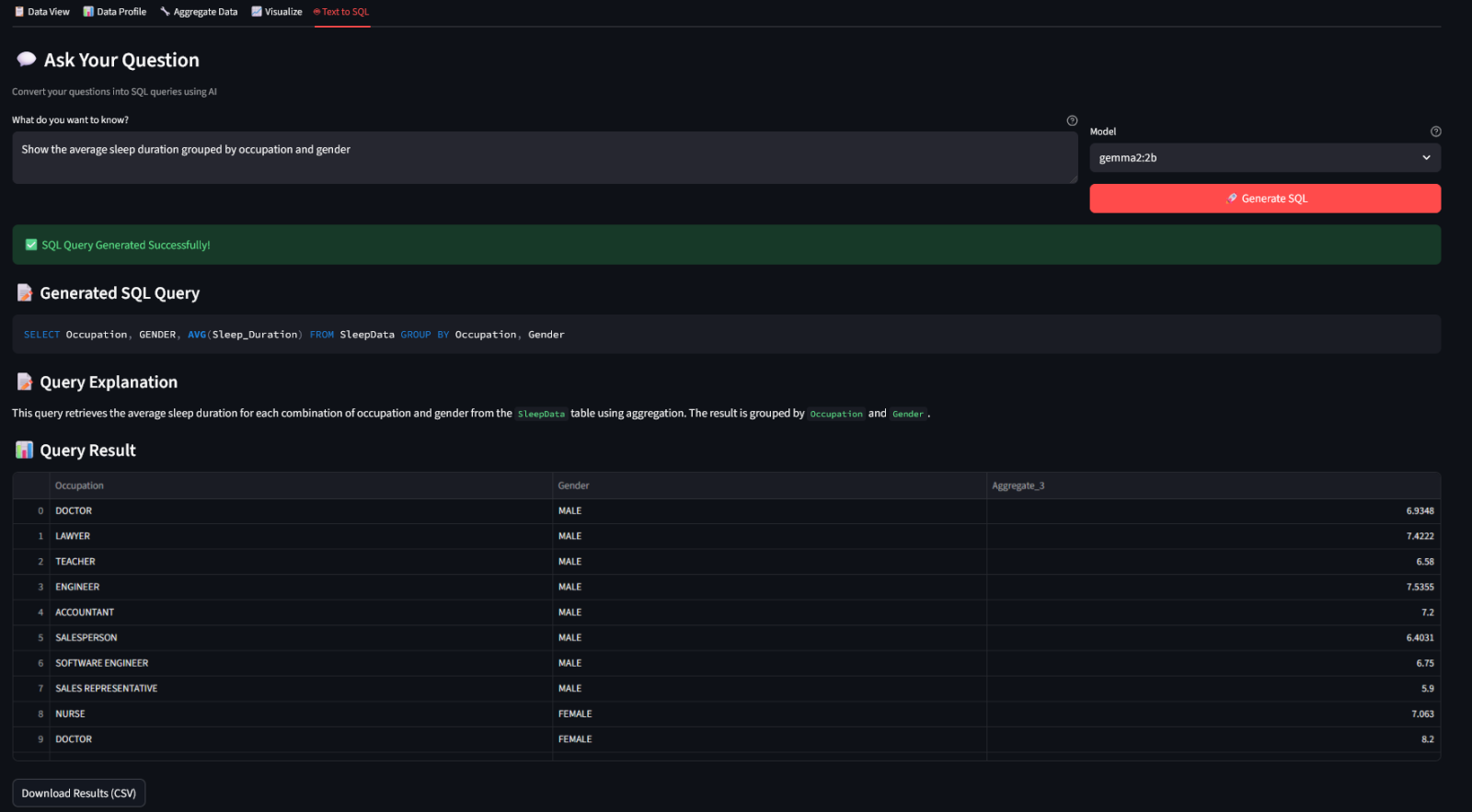Select the Text to SQL tab
Image resolution: width=1472 pixels, height=812 pixels.
coord(341,12)
